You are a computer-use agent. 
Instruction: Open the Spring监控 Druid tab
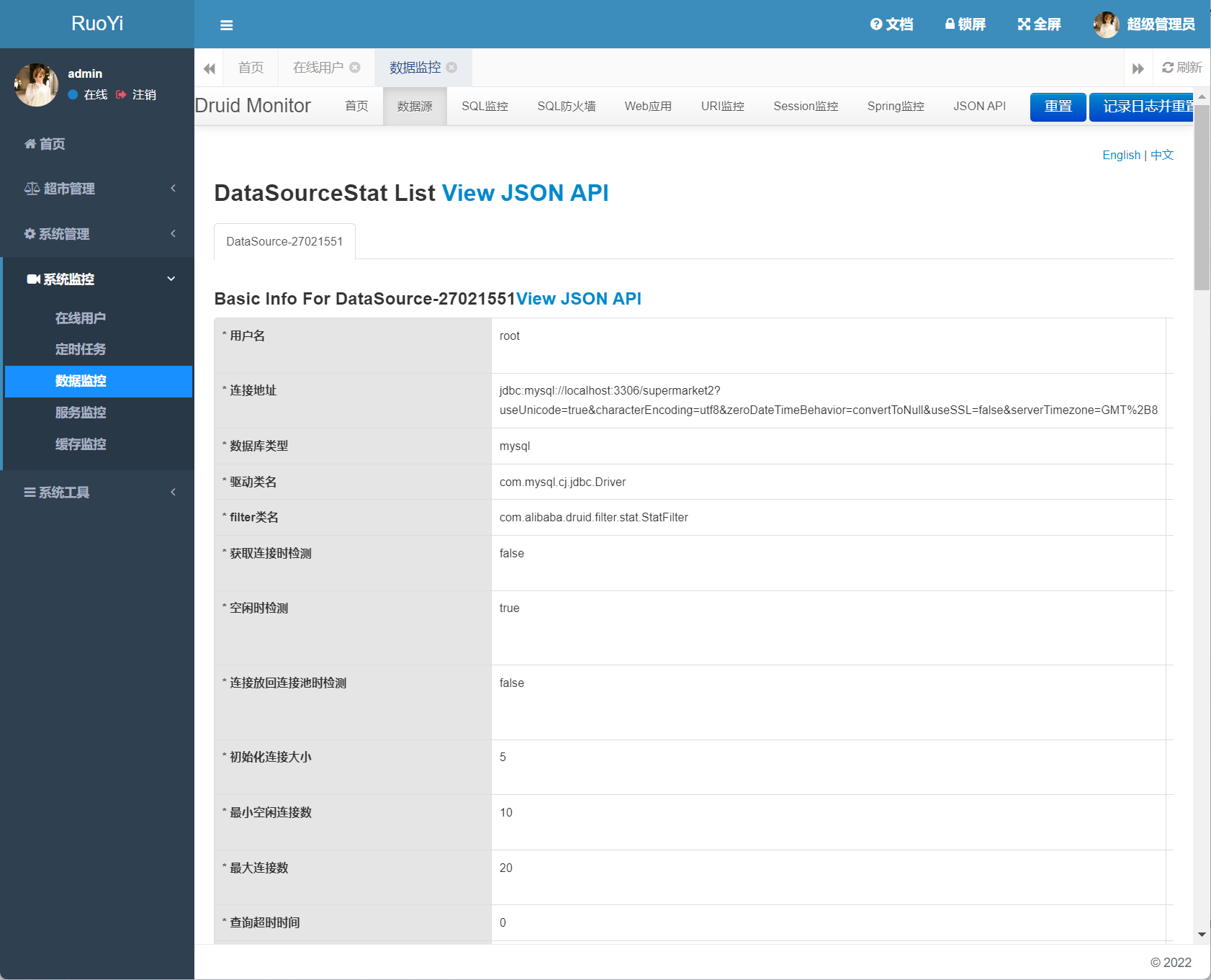pyautogui.click(x=896, y=107)
